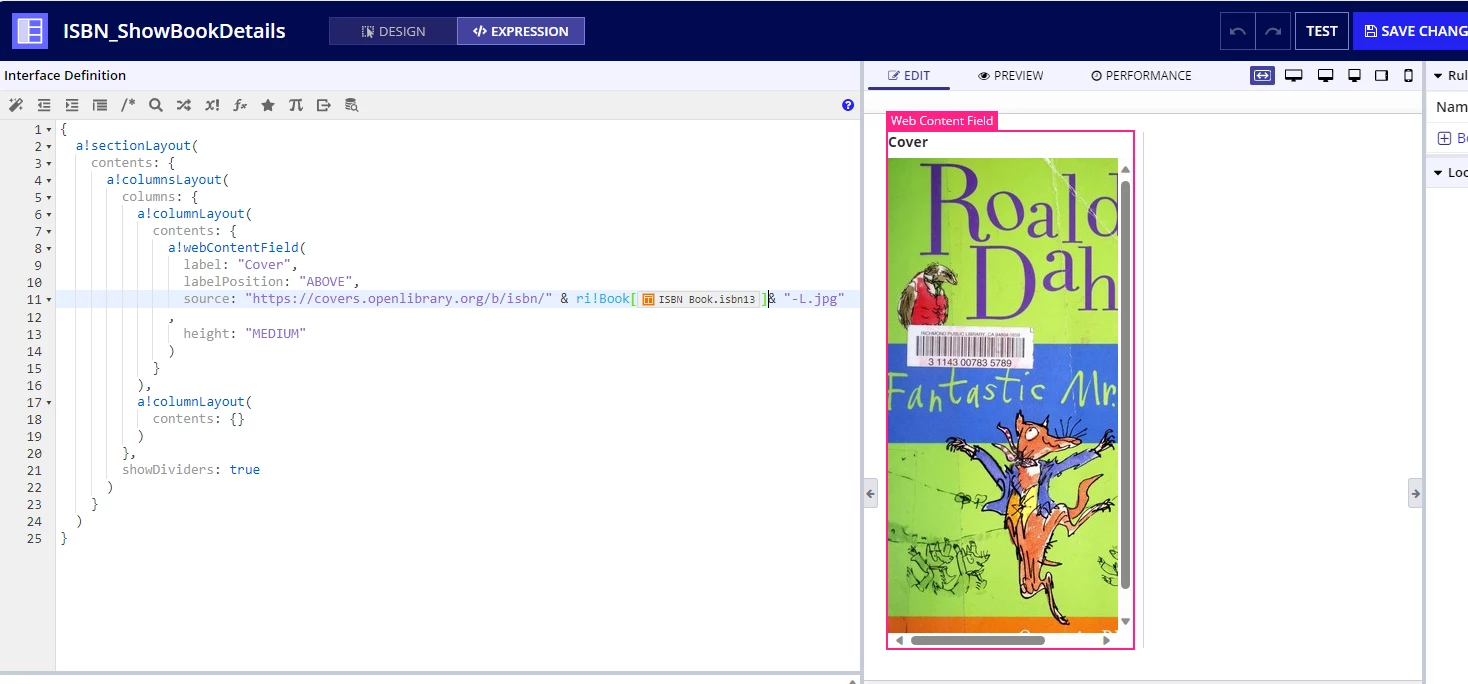Collapse code fold arrow at line 2

click(x=49, y=147)
